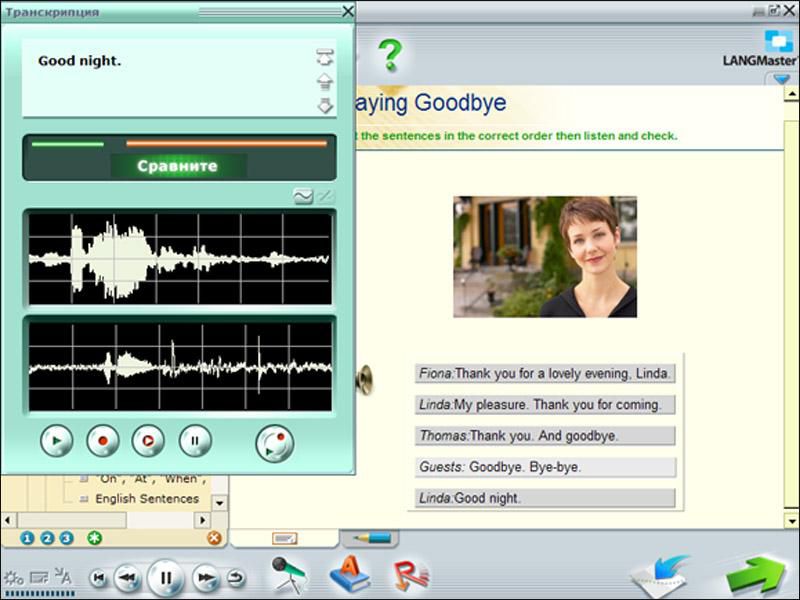The width and height of the screenshot is (800, 600).
Task: Open the dictionary book with letter A
Action: [x=345, y=576]
